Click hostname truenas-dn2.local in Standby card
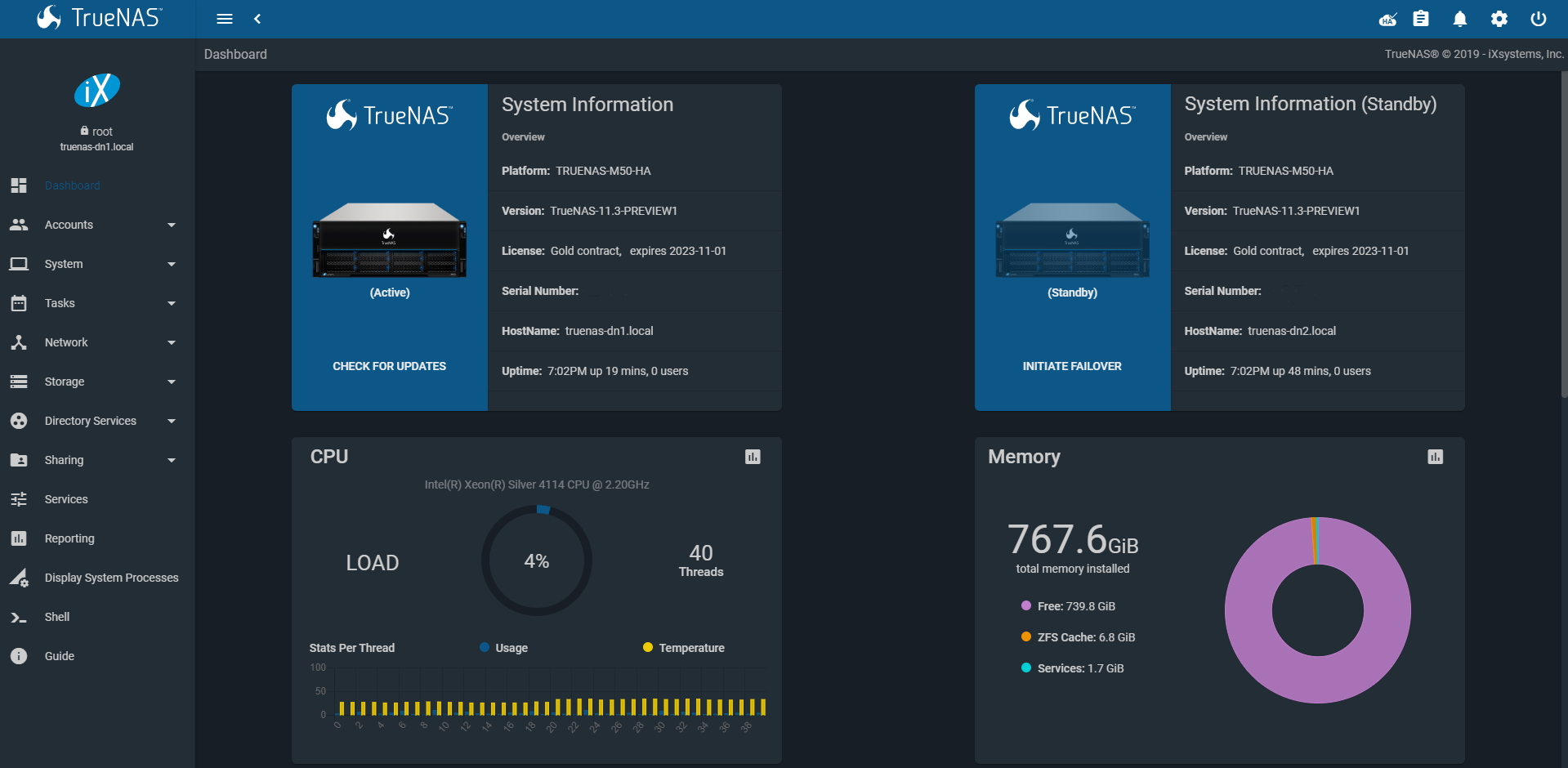The image size is (1568, 768). click(1292, 331)
